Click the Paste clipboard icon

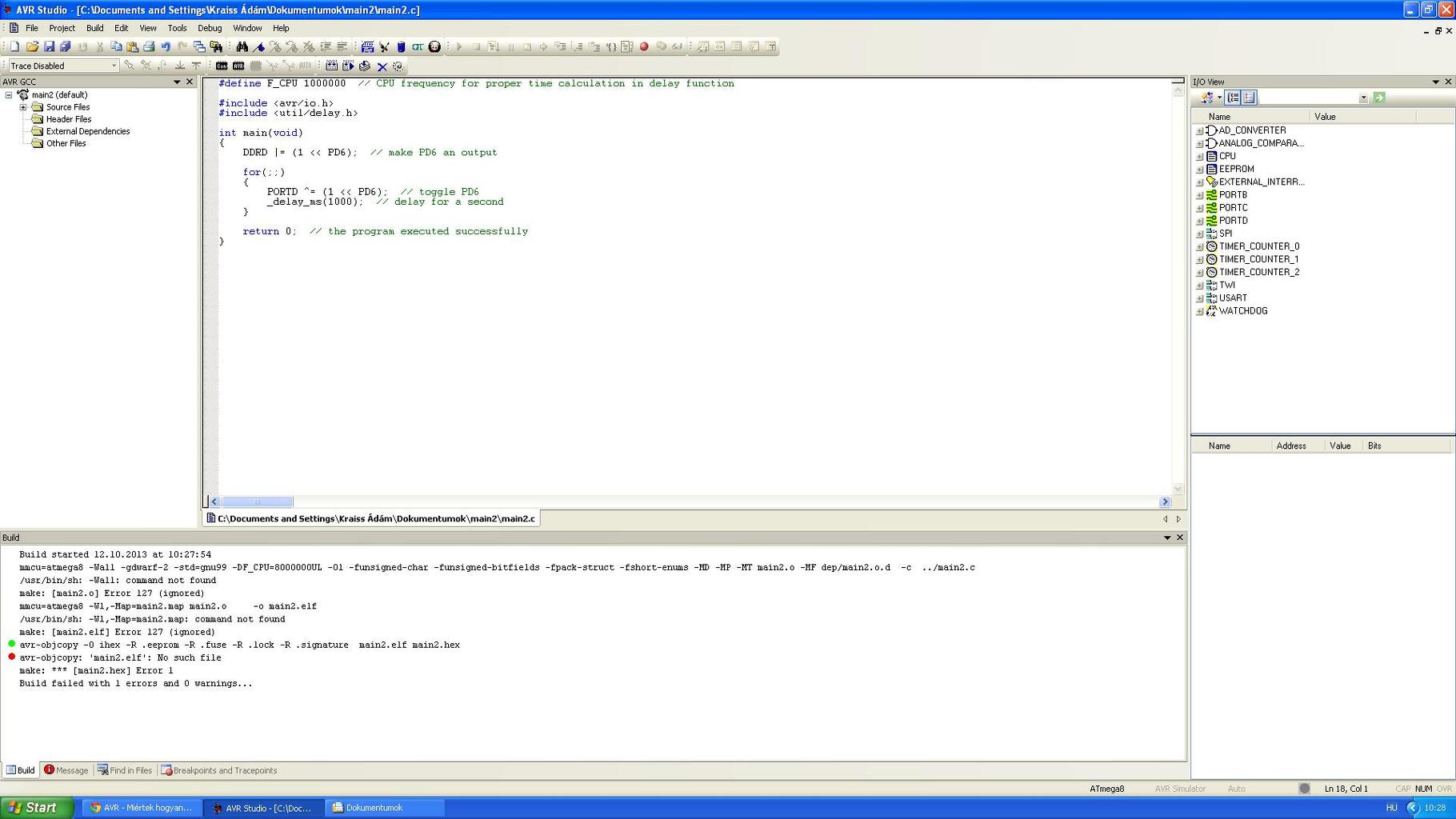[133, 47]
